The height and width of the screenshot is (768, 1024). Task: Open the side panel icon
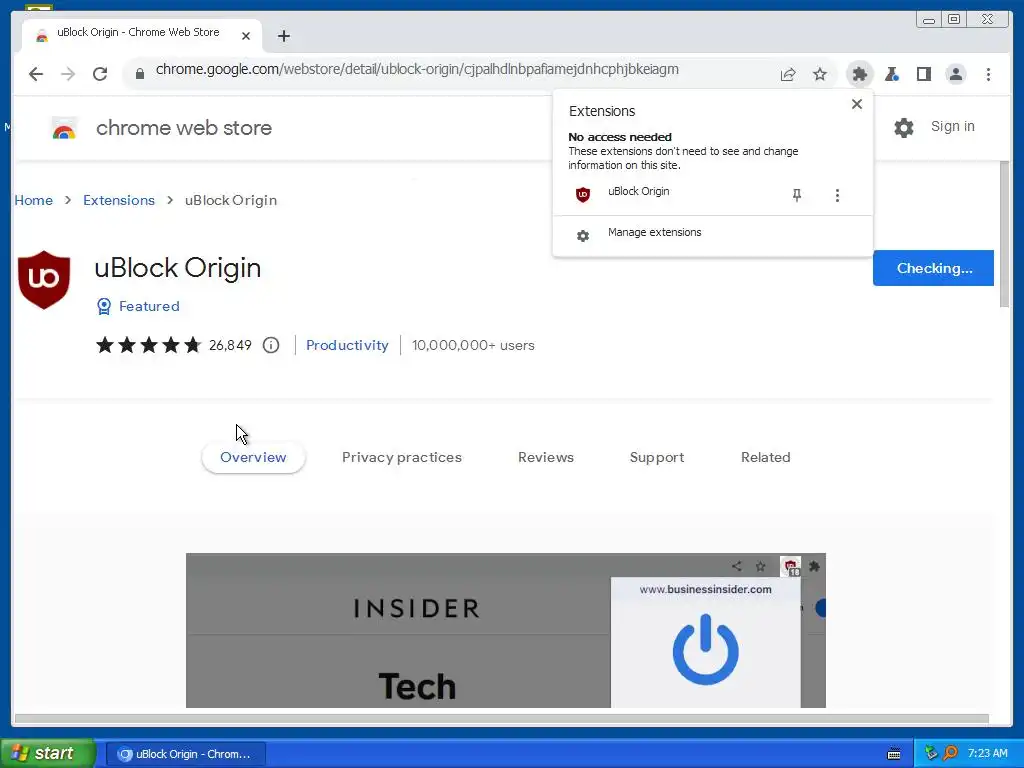point(923,74)
